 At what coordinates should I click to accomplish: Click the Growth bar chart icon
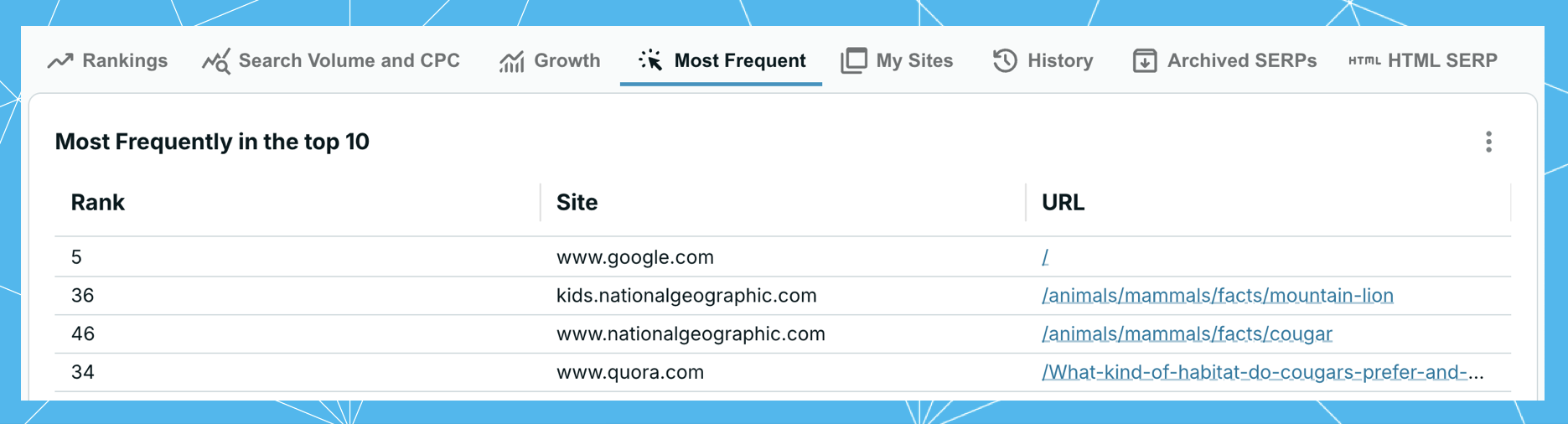[511, 61]
